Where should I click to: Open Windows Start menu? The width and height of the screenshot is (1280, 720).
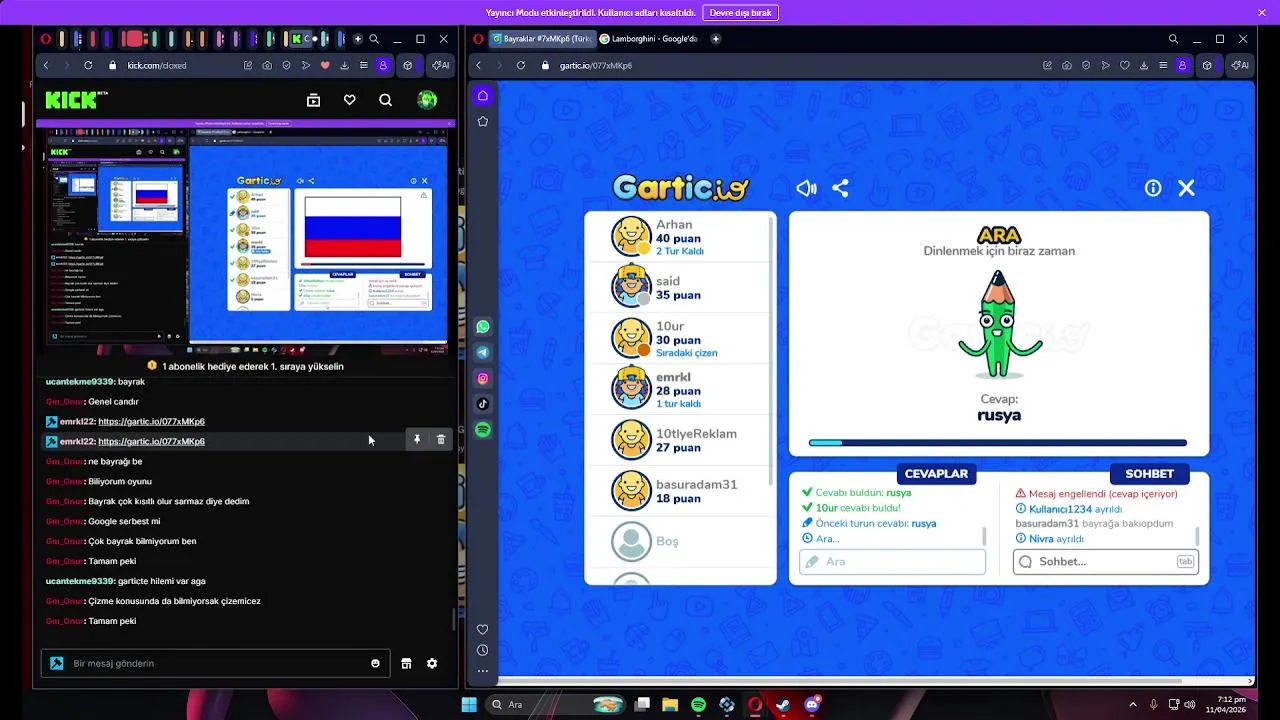[x=469, y=705]
